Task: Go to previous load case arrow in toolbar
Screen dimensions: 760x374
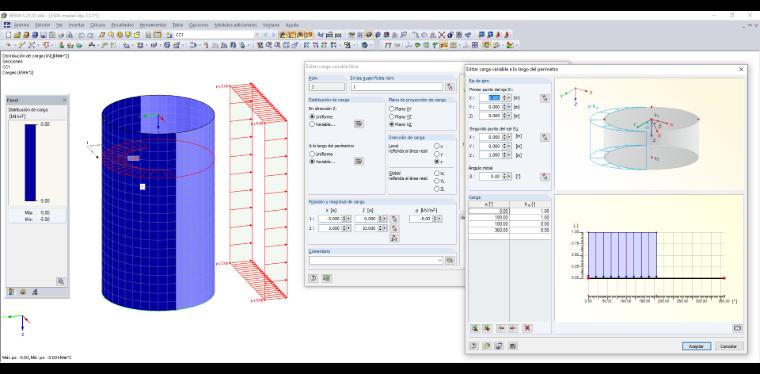Action: (266, 35)
